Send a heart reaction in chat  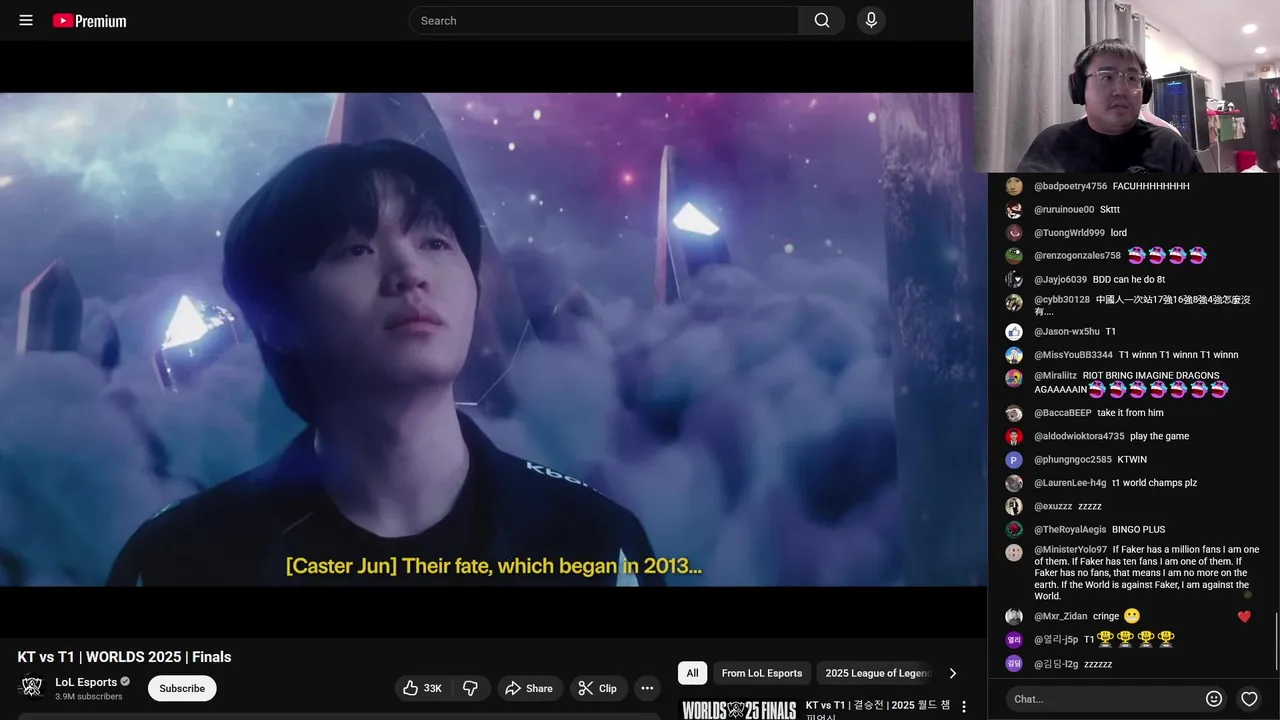click(1249, 699)
